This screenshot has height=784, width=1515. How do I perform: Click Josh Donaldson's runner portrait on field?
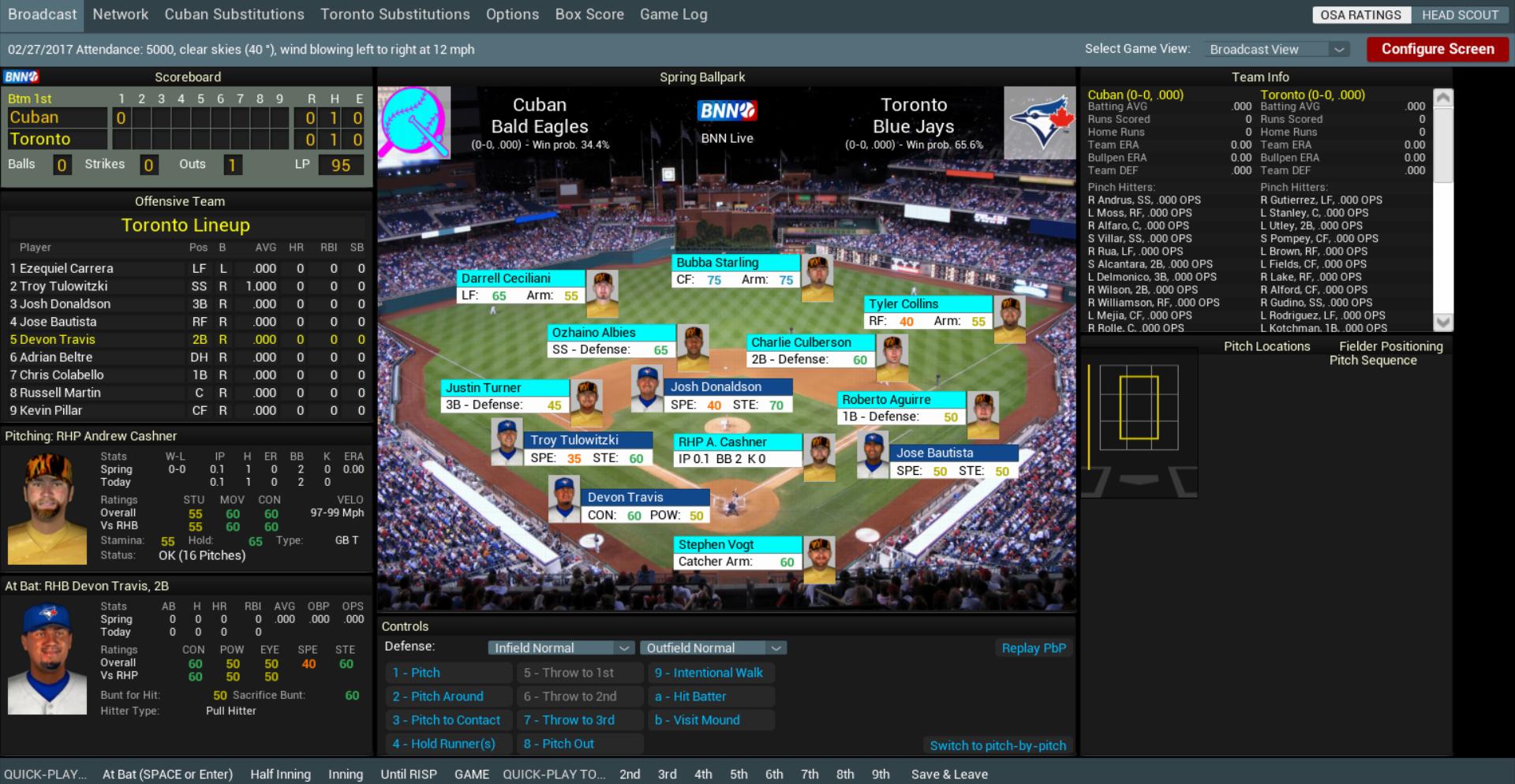[x=647, y=388]
